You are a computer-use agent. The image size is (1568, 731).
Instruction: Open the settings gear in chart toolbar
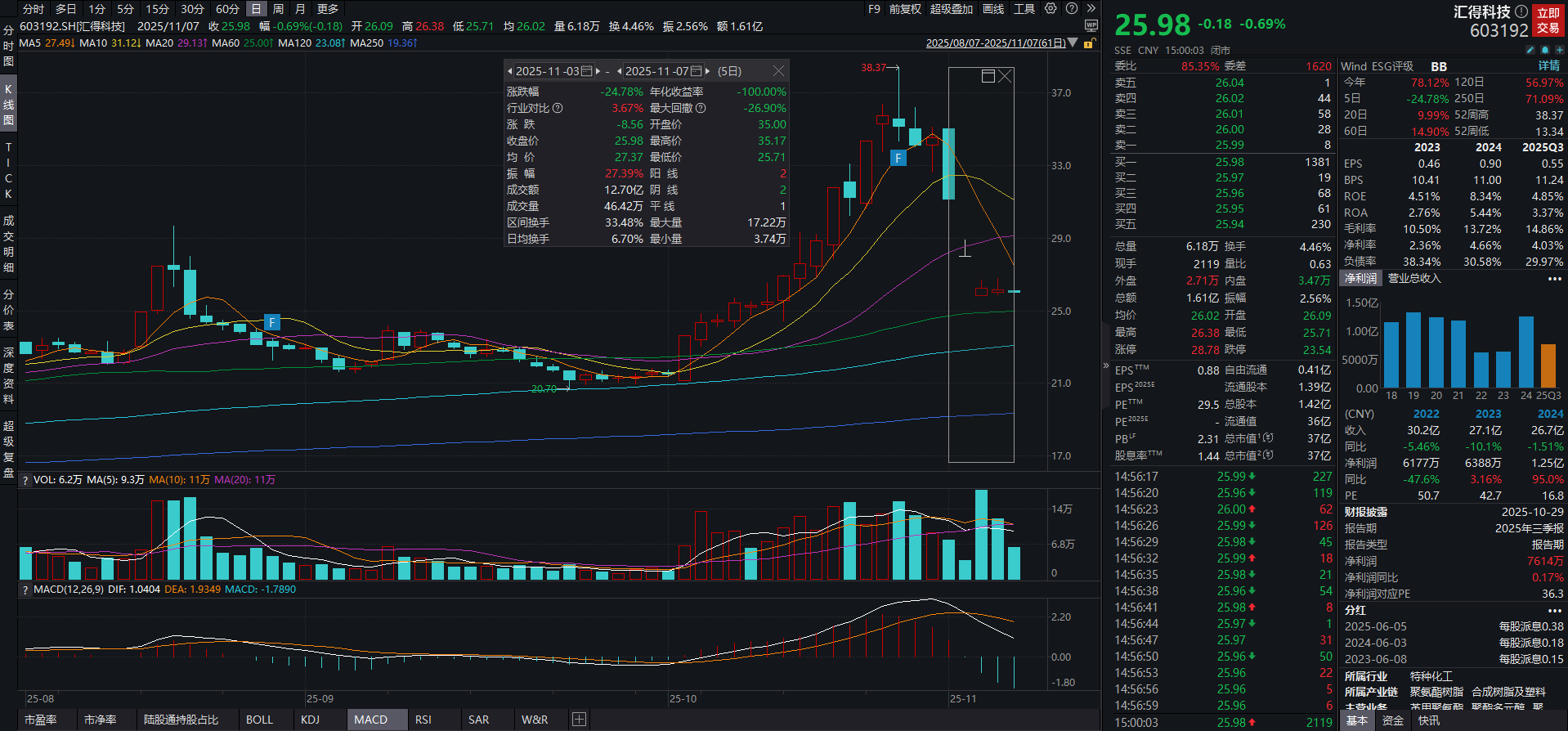[1051, 9]
